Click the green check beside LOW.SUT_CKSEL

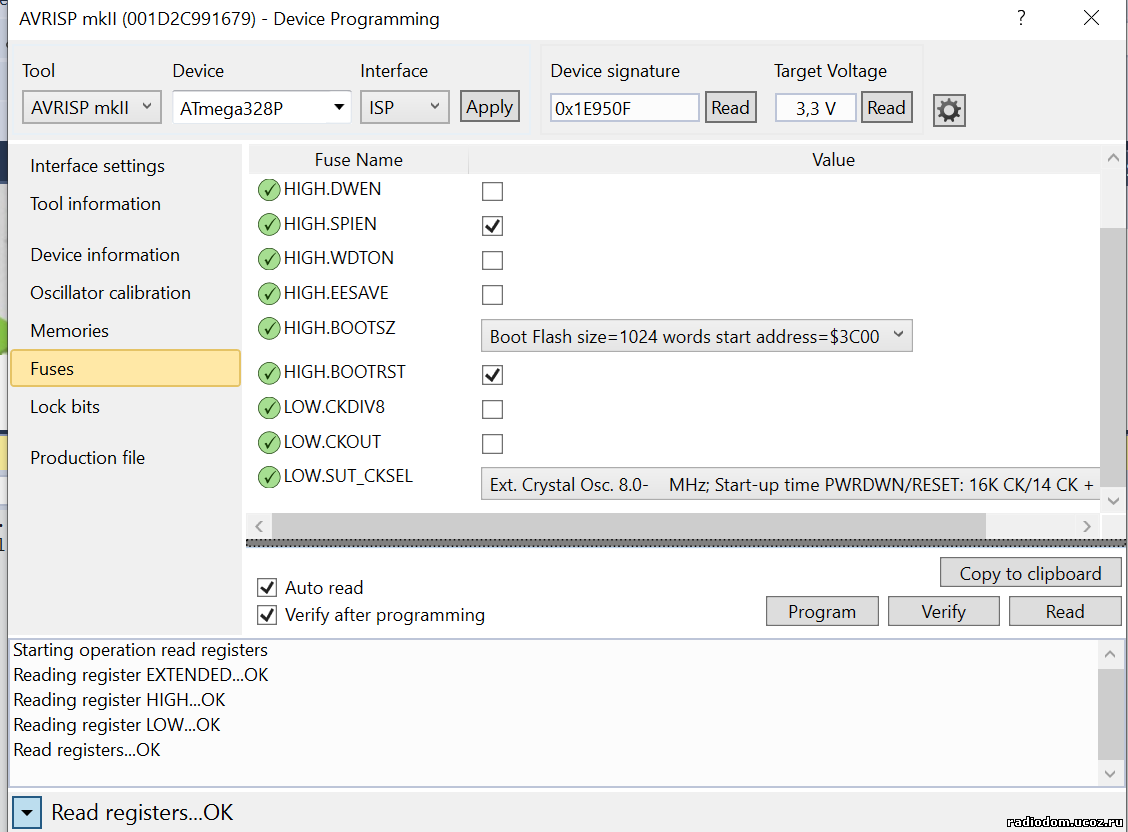coord(269,477)
